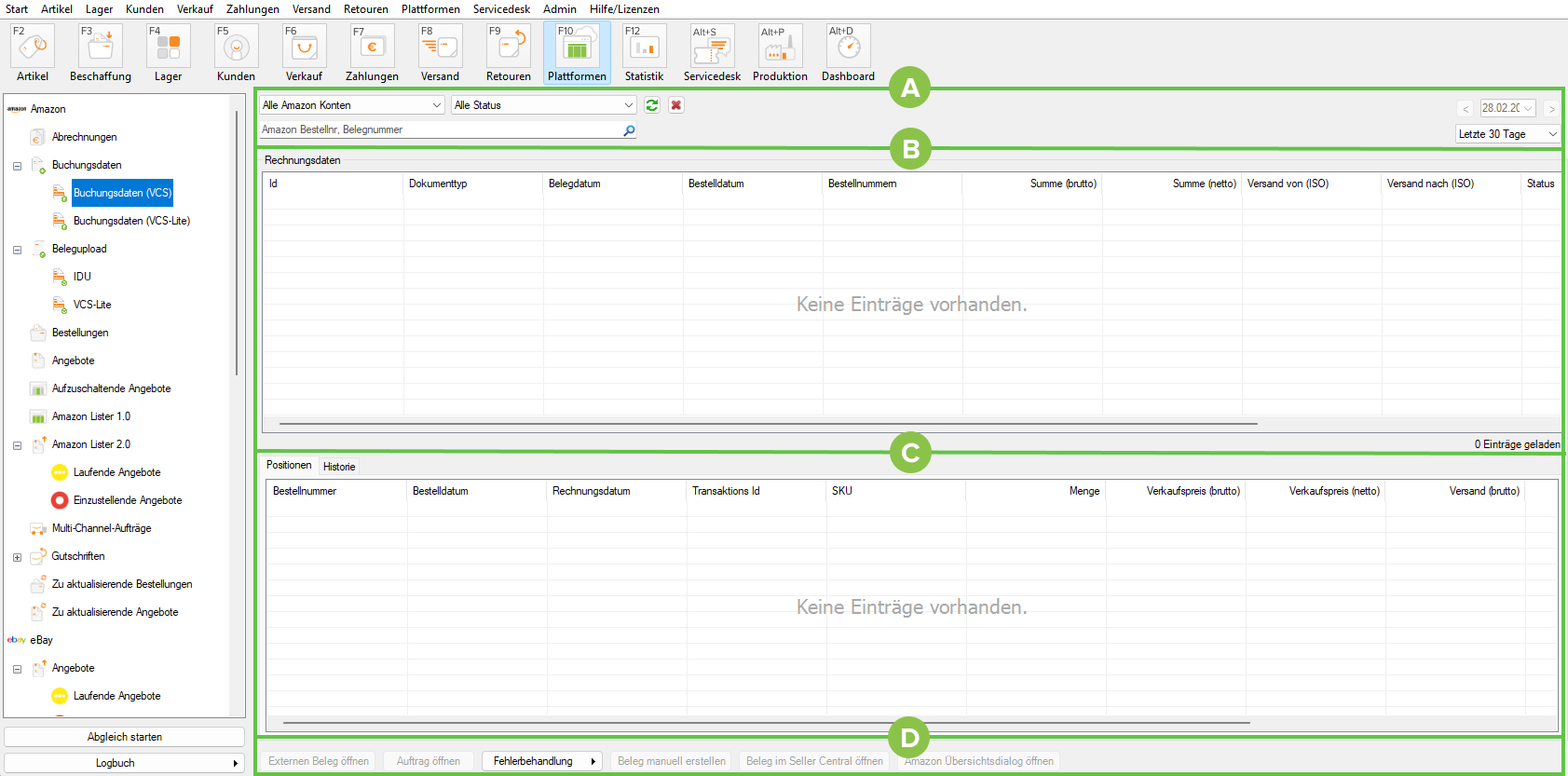Viewport: 1568px width, 776px height.
Task: Click the Abgleich starten button
Action: click(125, 737)
